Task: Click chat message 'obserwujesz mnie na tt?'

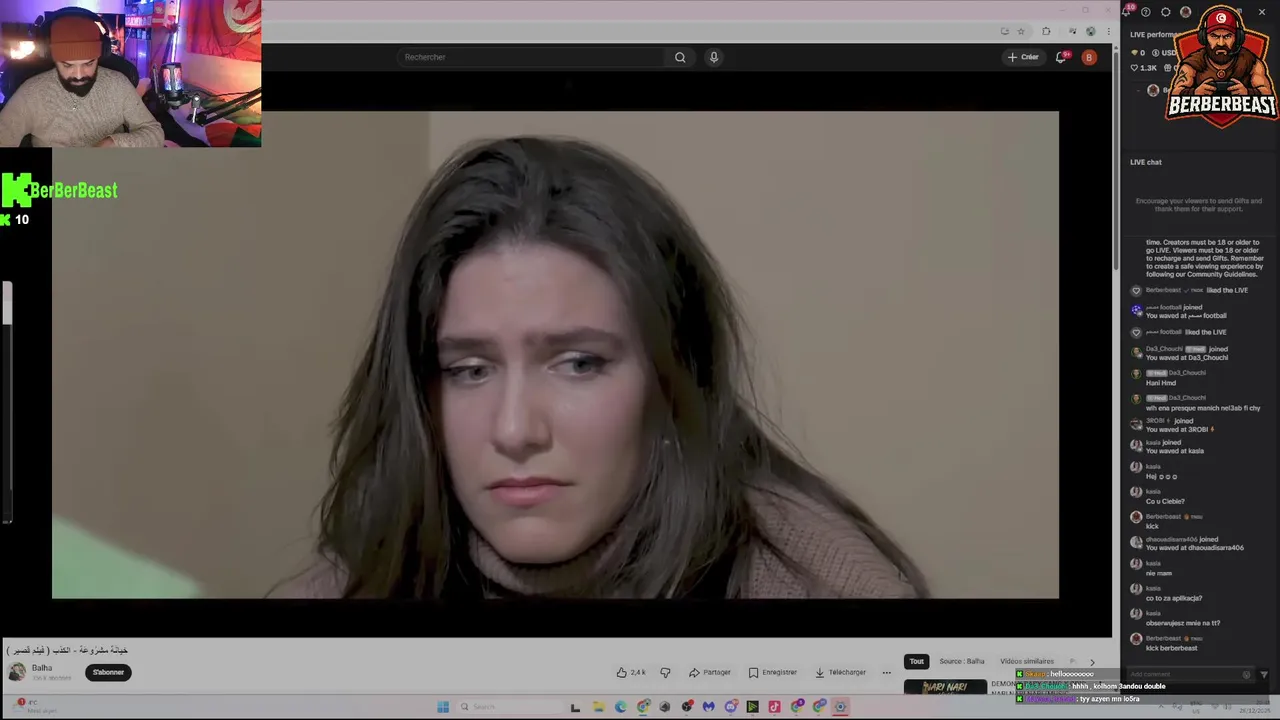Action: pyautogui.click(x=1183, y=623)
